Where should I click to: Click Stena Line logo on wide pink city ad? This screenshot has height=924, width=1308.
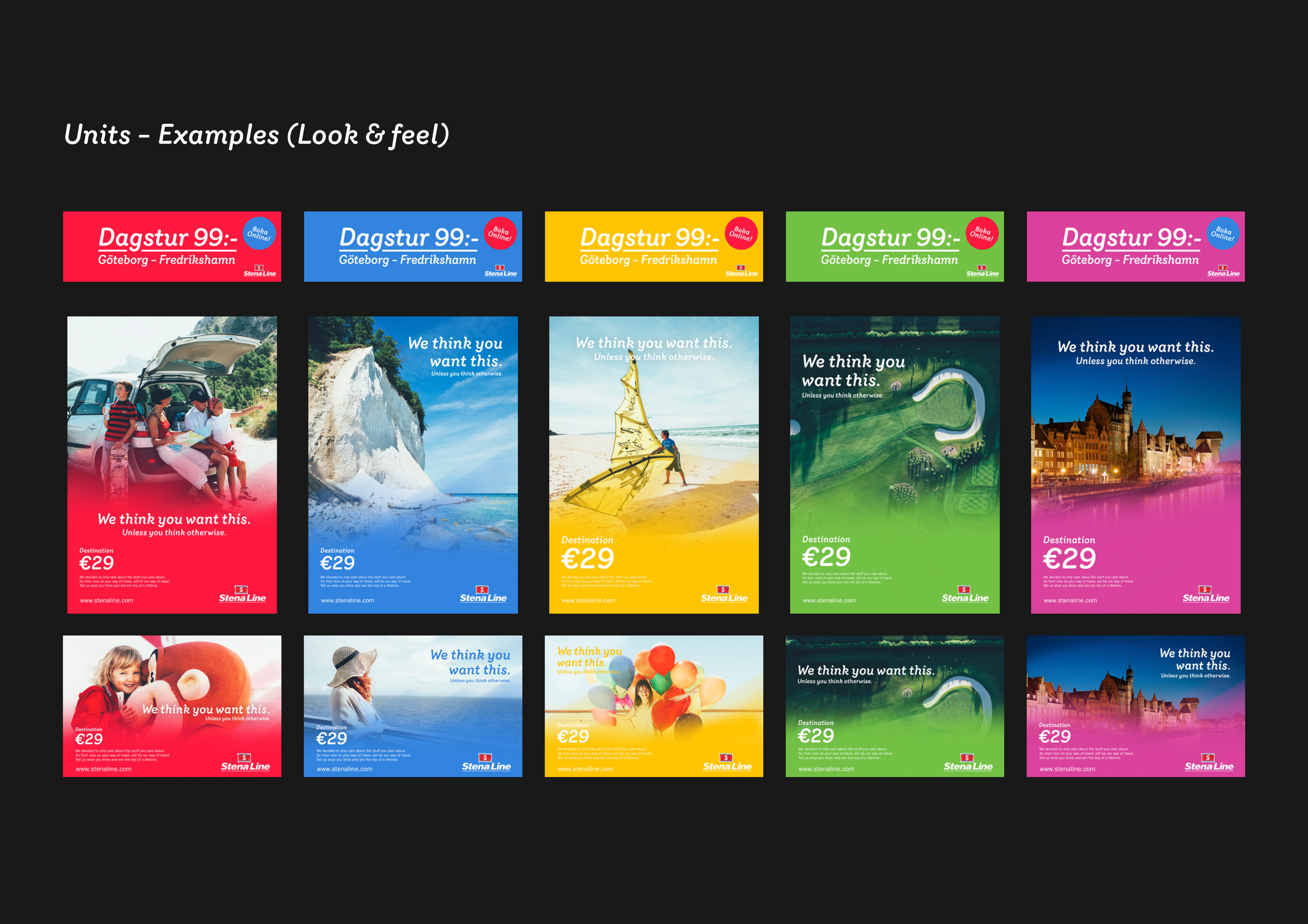pyautogui.click(x=1210, y=763)
